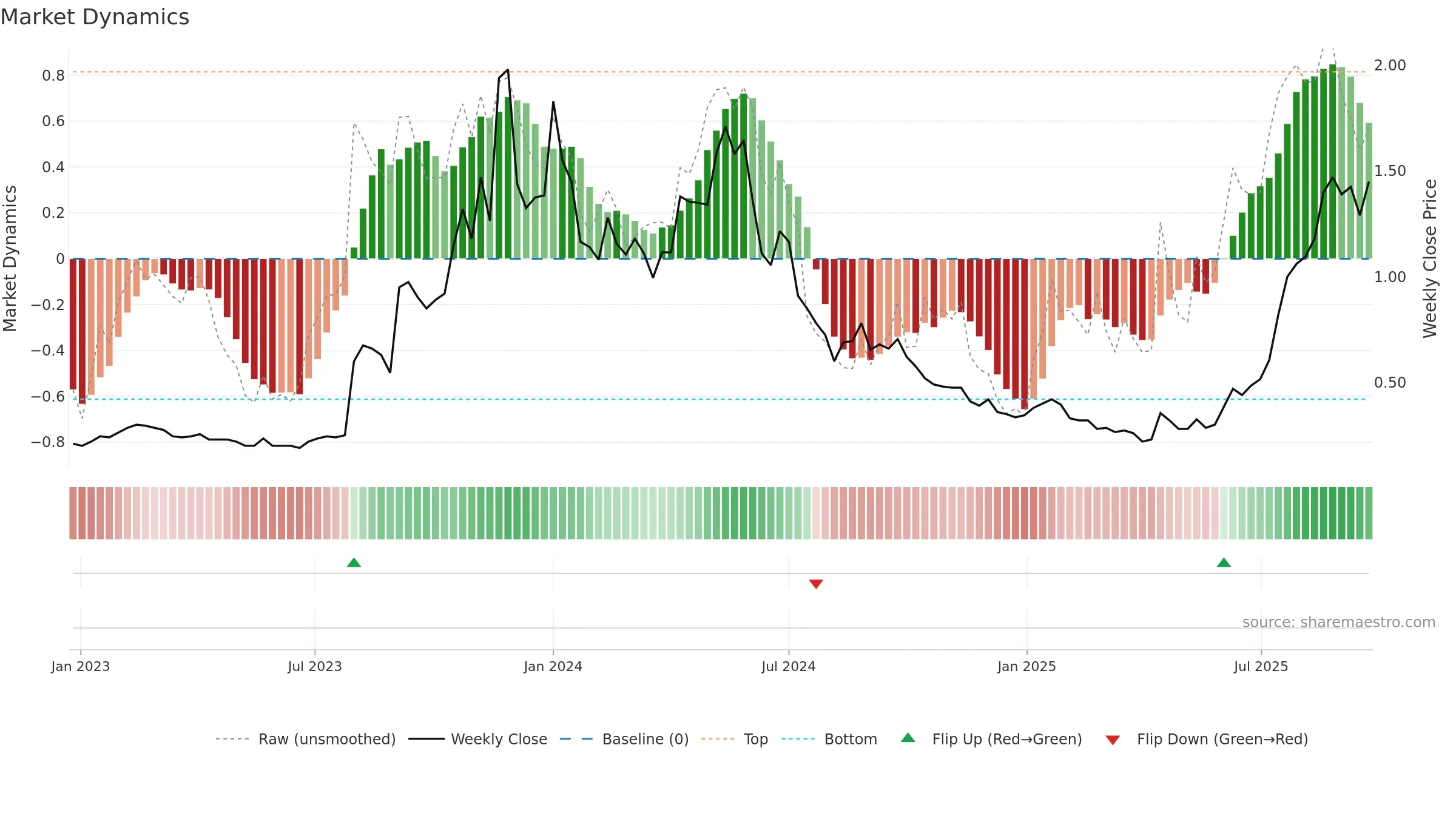Viewport: 1456px width, 819px height.
Task: Click the Jul 2023 axis label
Action: click(x=315, y=666)
